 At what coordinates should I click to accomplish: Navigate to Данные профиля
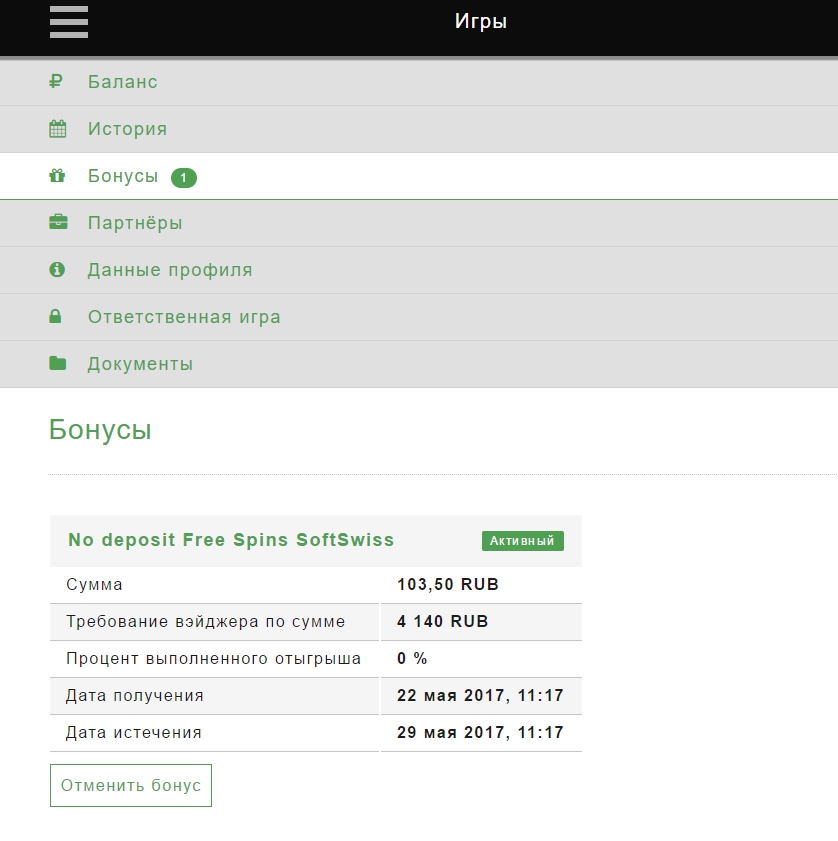[170, 270]
